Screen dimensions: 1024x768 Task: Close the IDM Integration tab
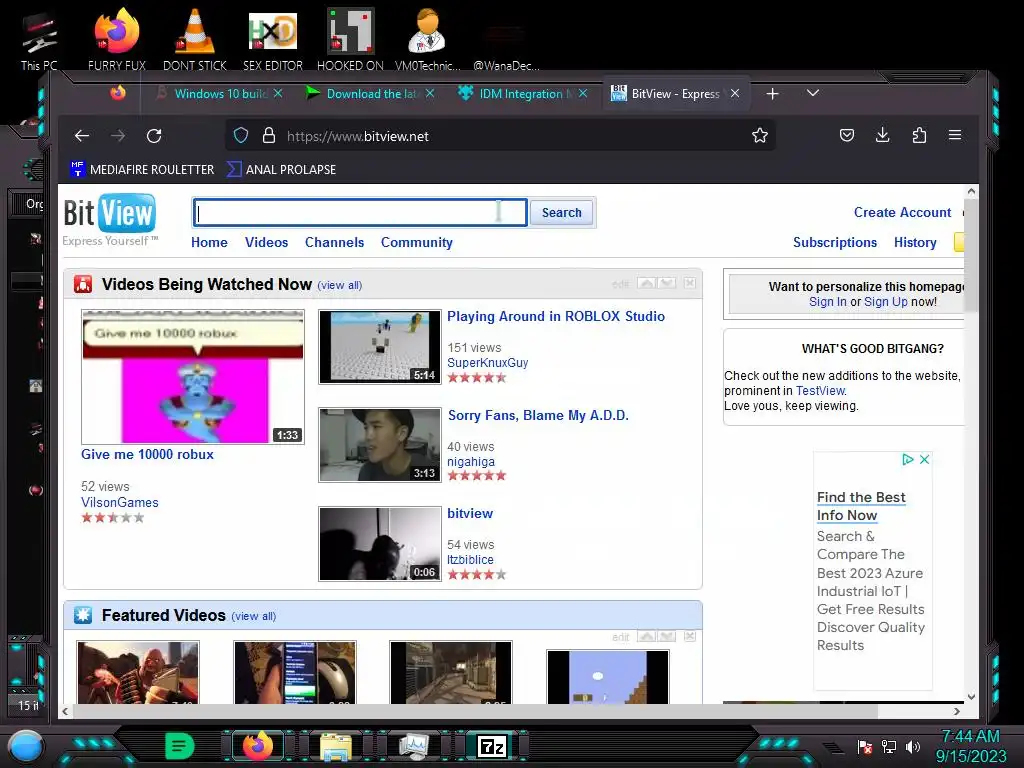pos(583,93)
